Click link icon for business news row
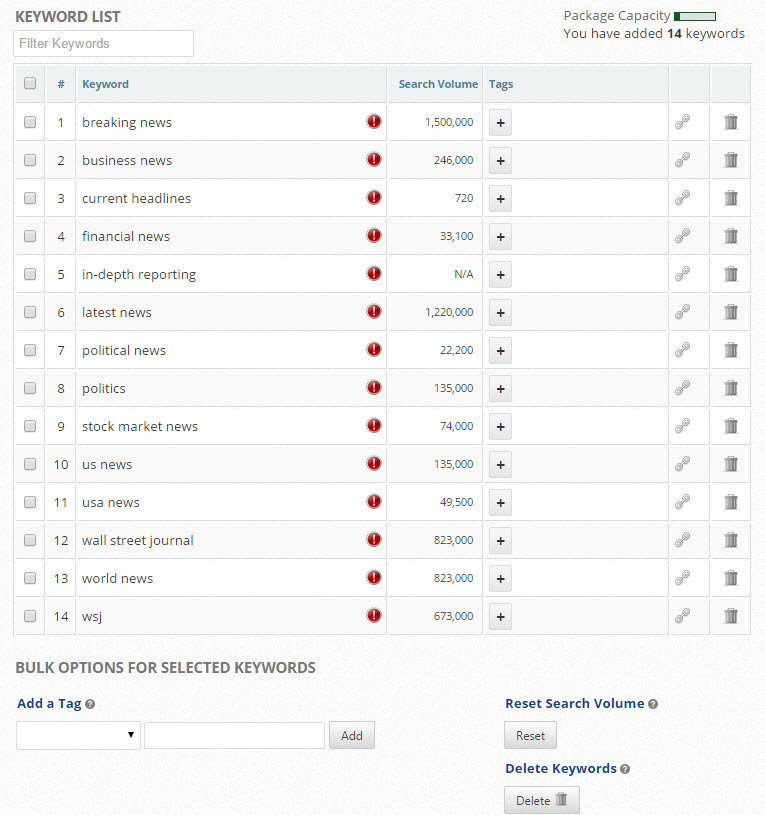Image resolution: width=765 pixels, height=815 pixels. point(682,160)
